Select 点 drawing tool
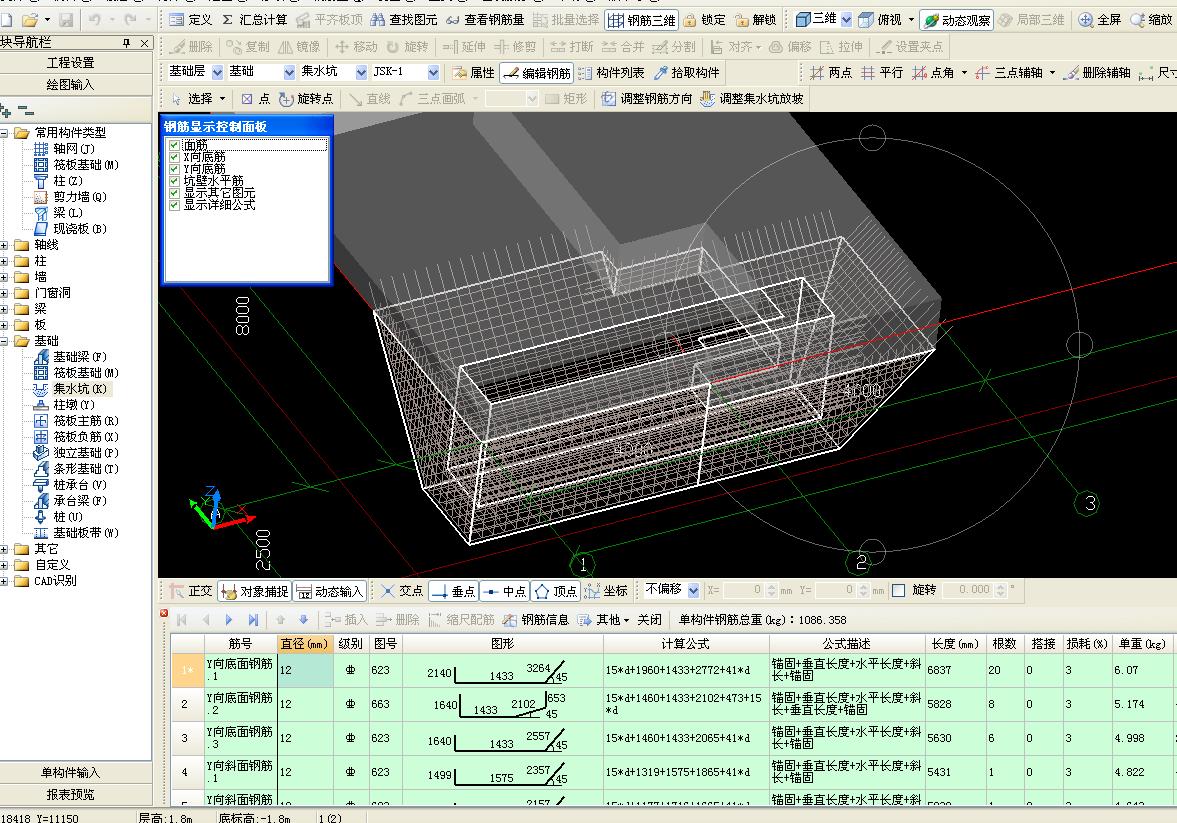The image size is (1177, 823). click(x=256, y=98)
